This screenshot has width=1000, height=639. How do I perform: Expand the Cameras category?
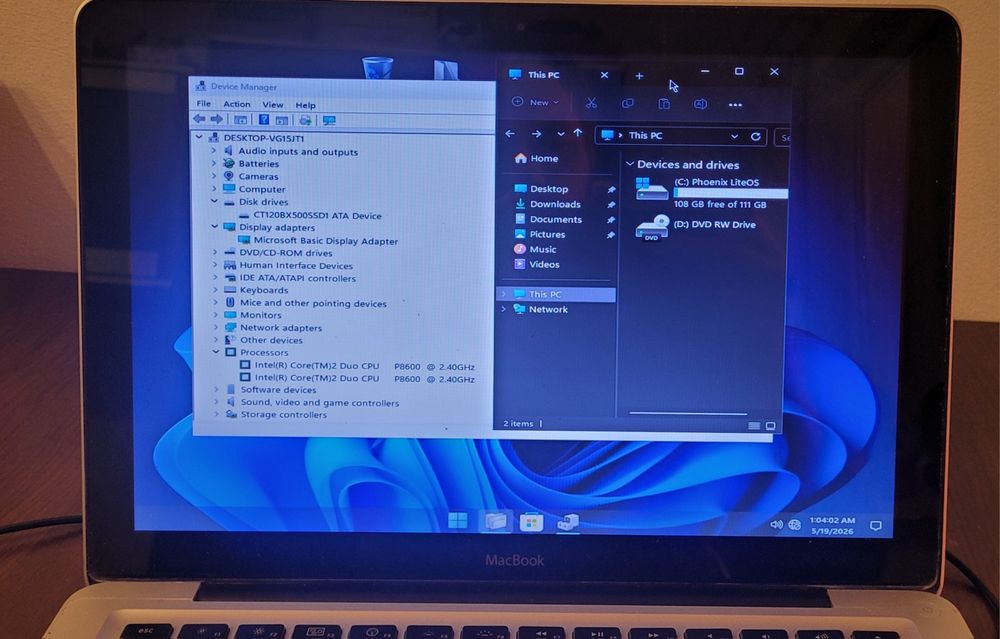coord(214,176)
